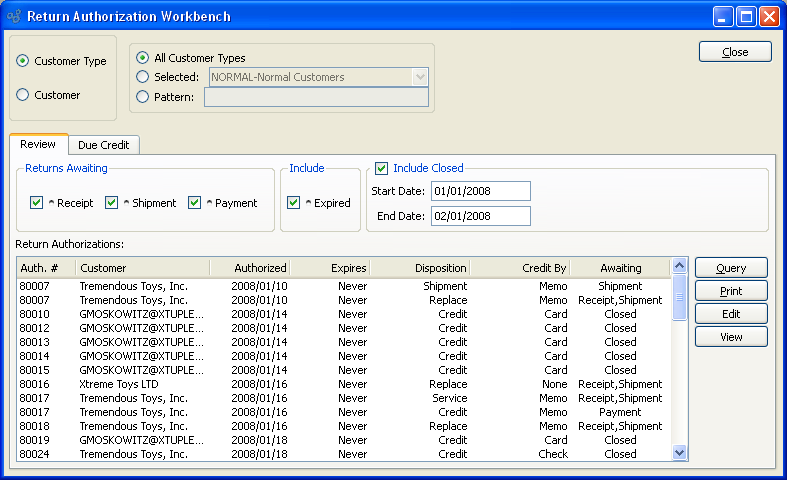Viewport: 787px width, 480px height.
Task: Select the Customer radio button
Action: (x=23, y=95)
